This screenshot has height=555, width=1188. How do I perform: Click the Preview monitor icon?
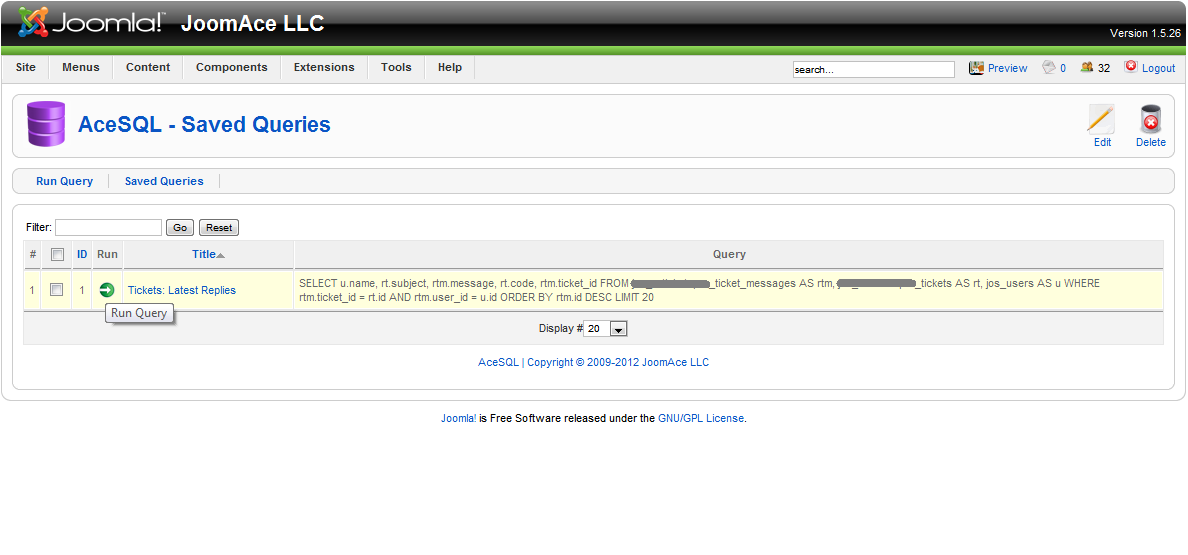[976, 67]
